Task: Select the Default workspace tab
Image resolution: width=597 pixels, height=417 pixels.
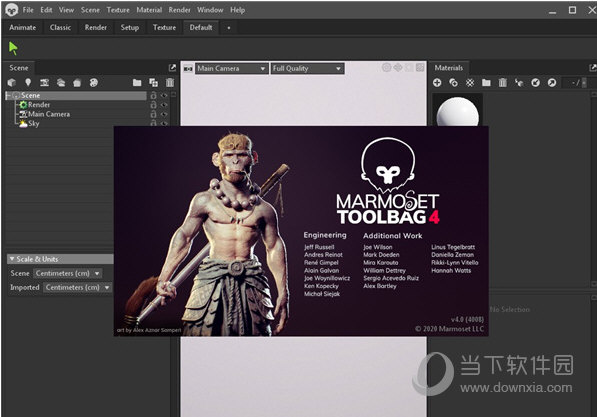Action: pyautogui.click(x=201, y=28)
